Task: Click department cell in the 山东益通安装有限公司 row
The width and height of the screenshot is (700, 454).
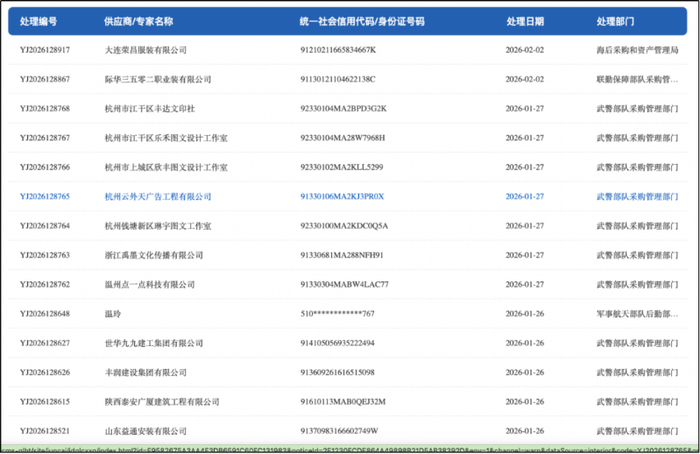Action: pyautogui.click(x=638, y=431)
